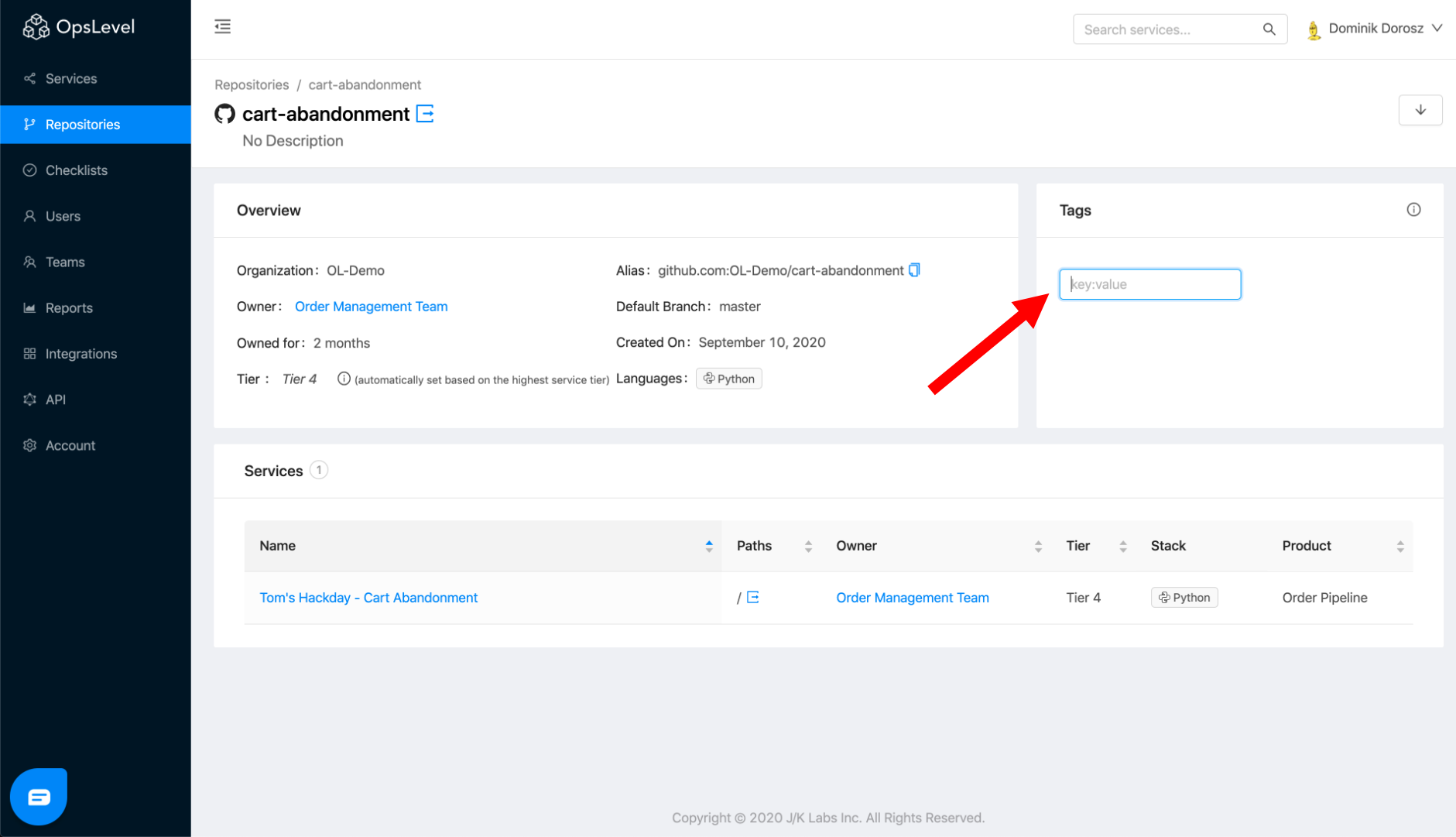This screenshot has height=837, width=1456.
Task: Open Teams in the sidebar
Action: point(95,262)
